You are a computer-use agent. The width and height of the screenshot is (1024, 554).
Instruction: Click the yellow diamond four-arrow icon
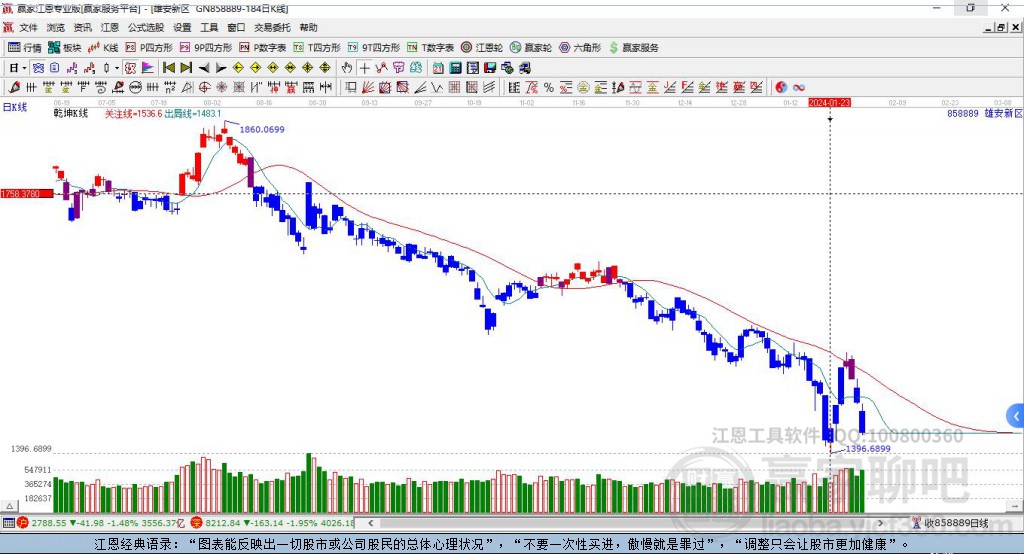point(325,68)
